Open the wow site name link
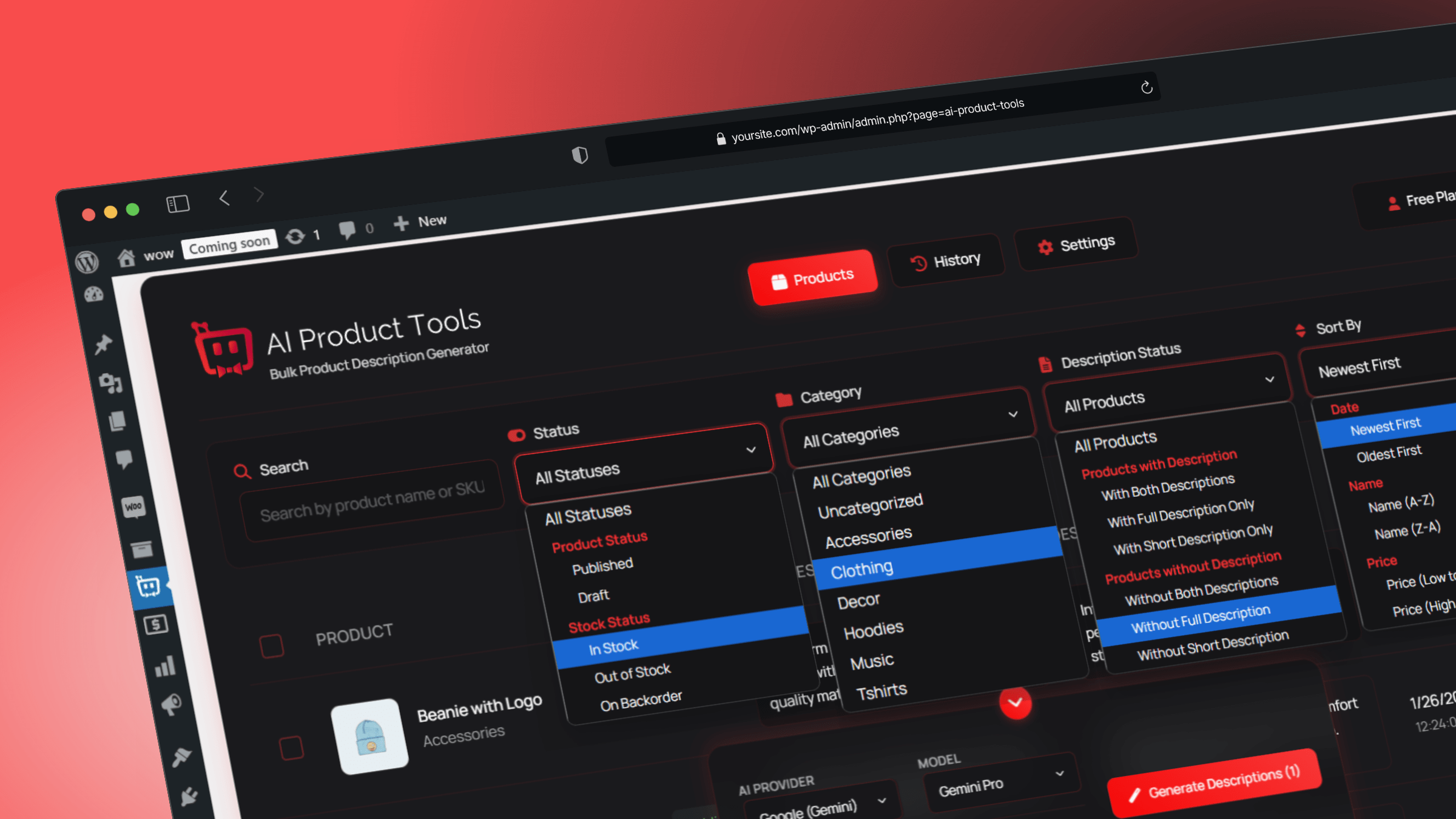The image size is (1456, 819). click(x=158, y=255)
